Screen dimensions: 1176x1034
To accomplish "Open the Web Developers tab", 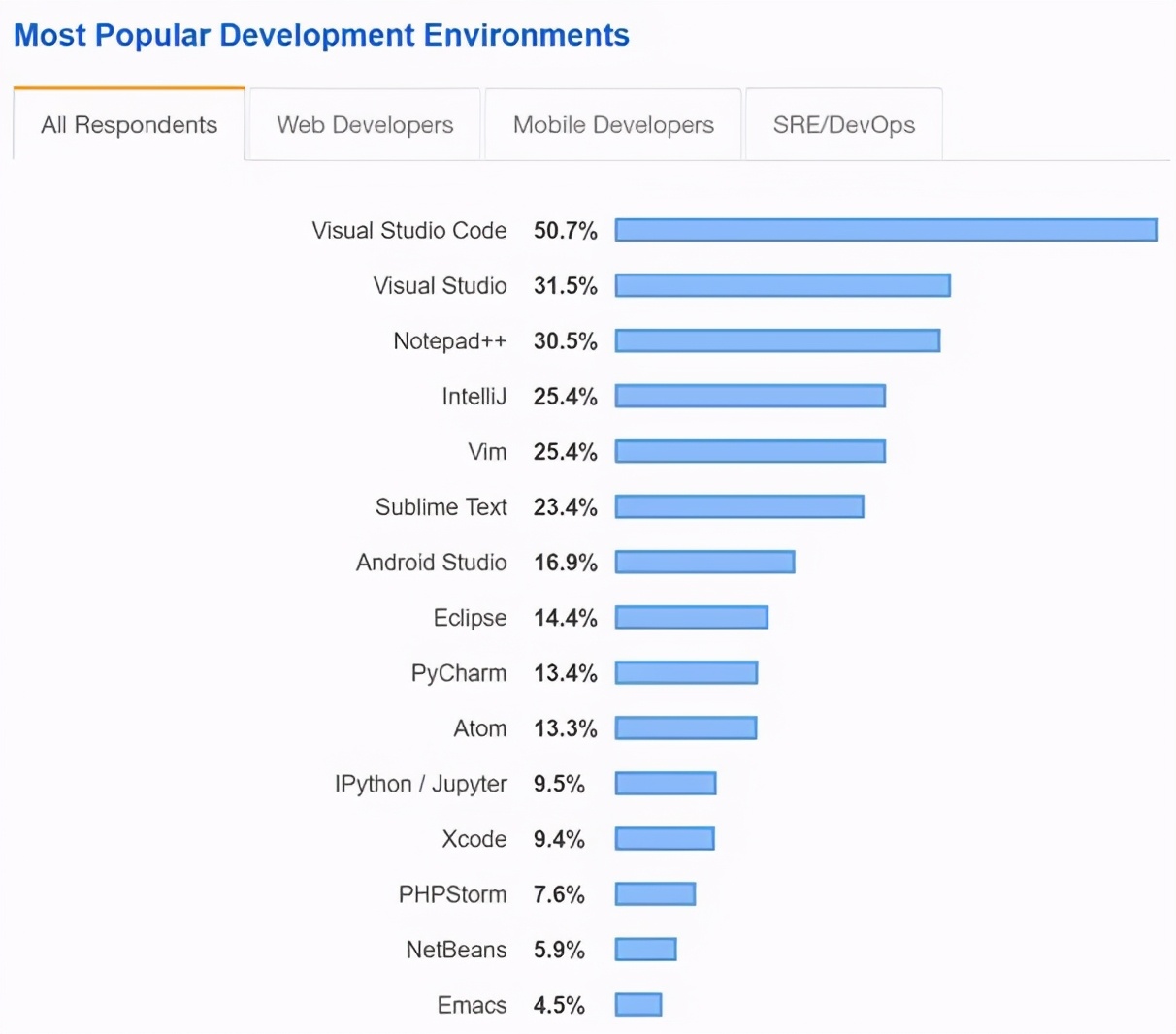I will [x=365, y=124].
